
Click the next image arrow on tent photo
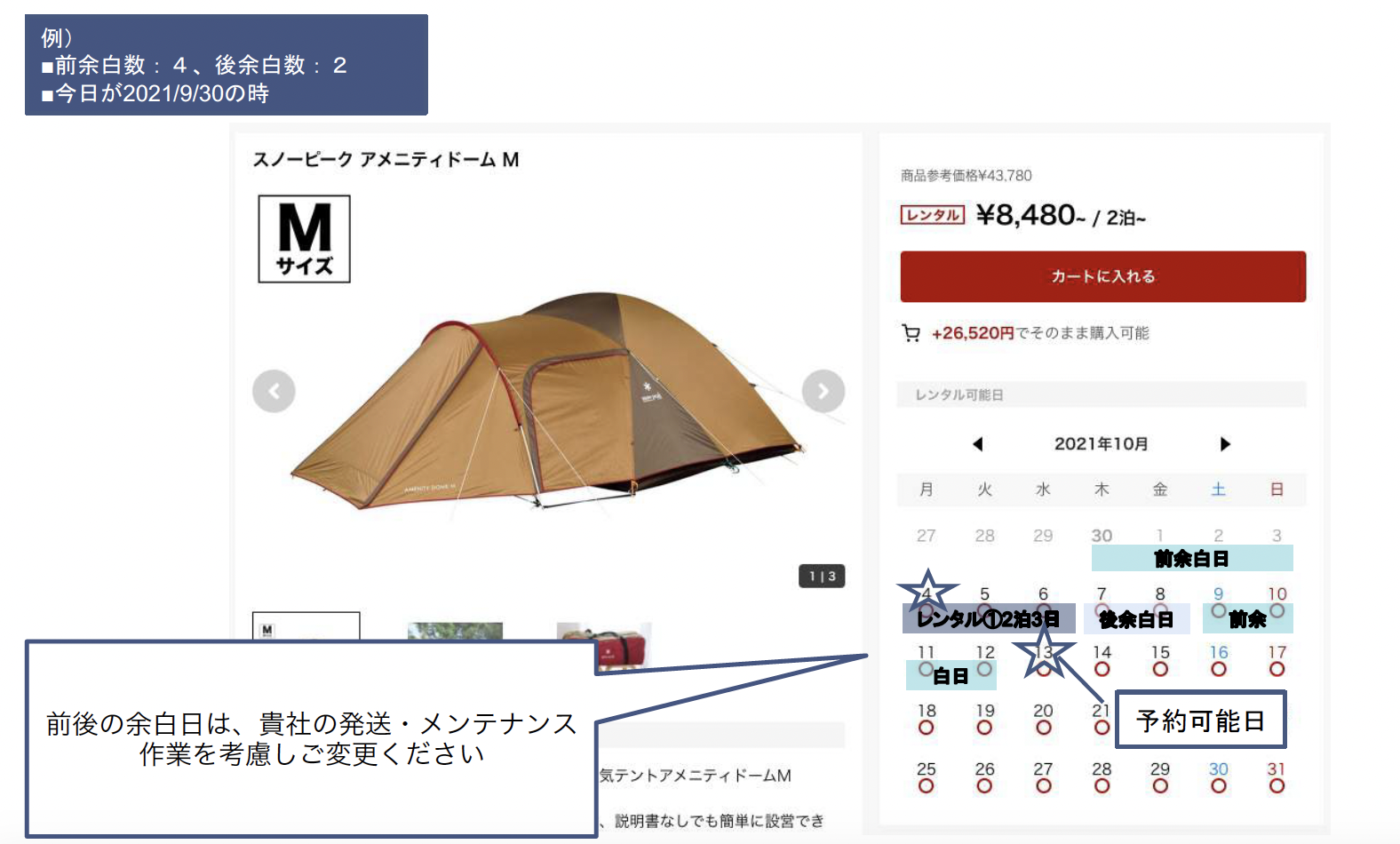tap(823, 391)
